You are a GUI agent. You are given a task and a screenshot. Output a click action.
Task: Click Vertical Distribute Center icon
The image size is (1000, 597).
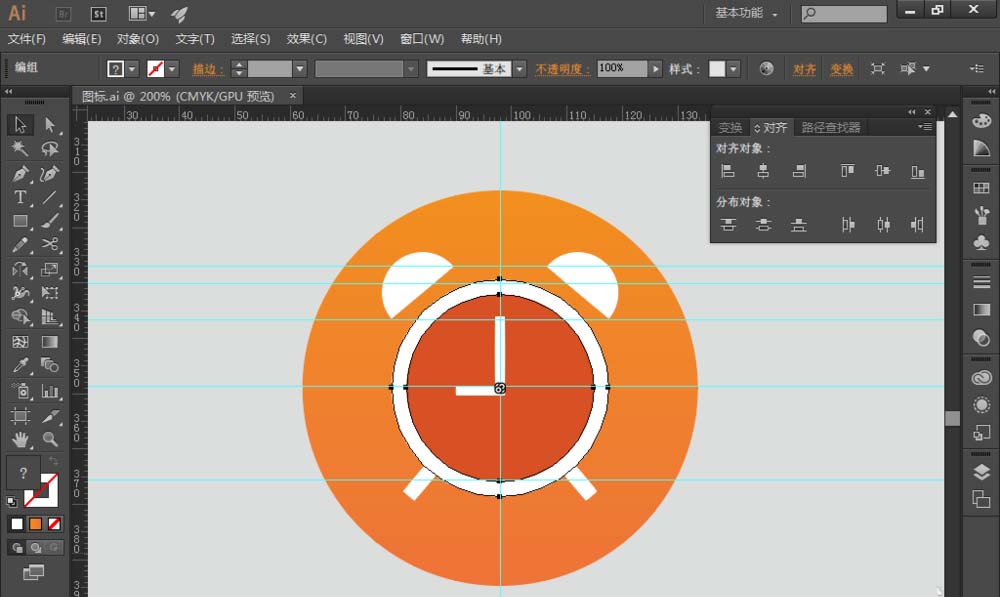[763, 225]
